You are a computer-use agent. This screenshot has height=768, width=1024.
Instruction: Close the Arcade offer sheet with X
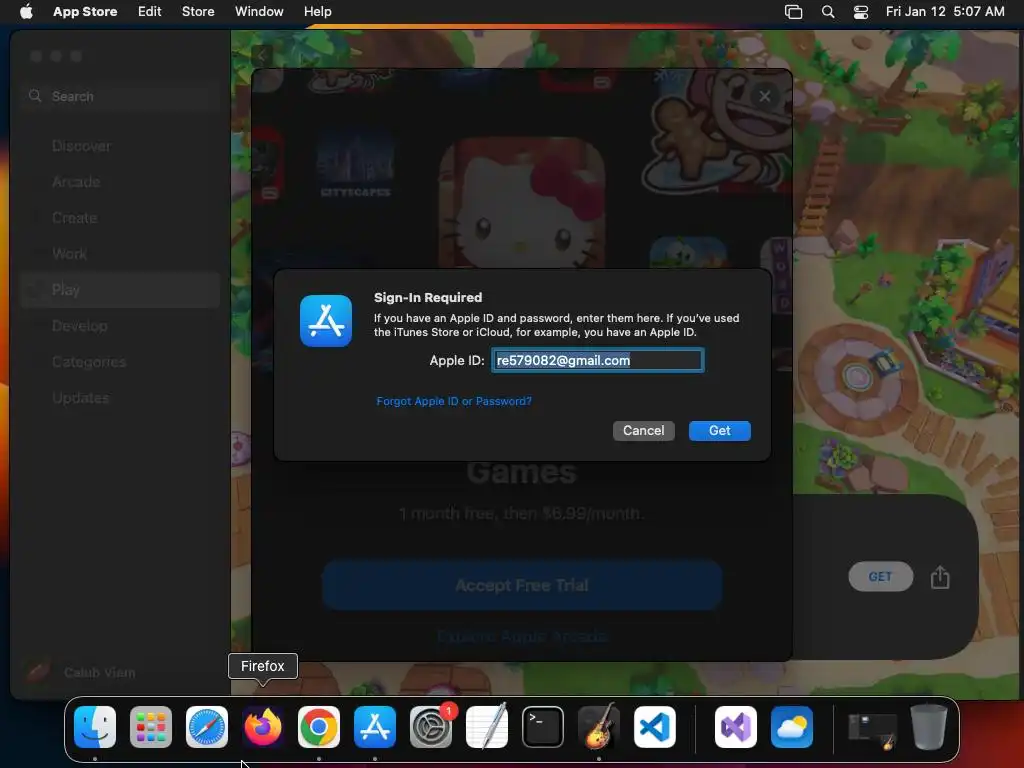coord(765,96)
